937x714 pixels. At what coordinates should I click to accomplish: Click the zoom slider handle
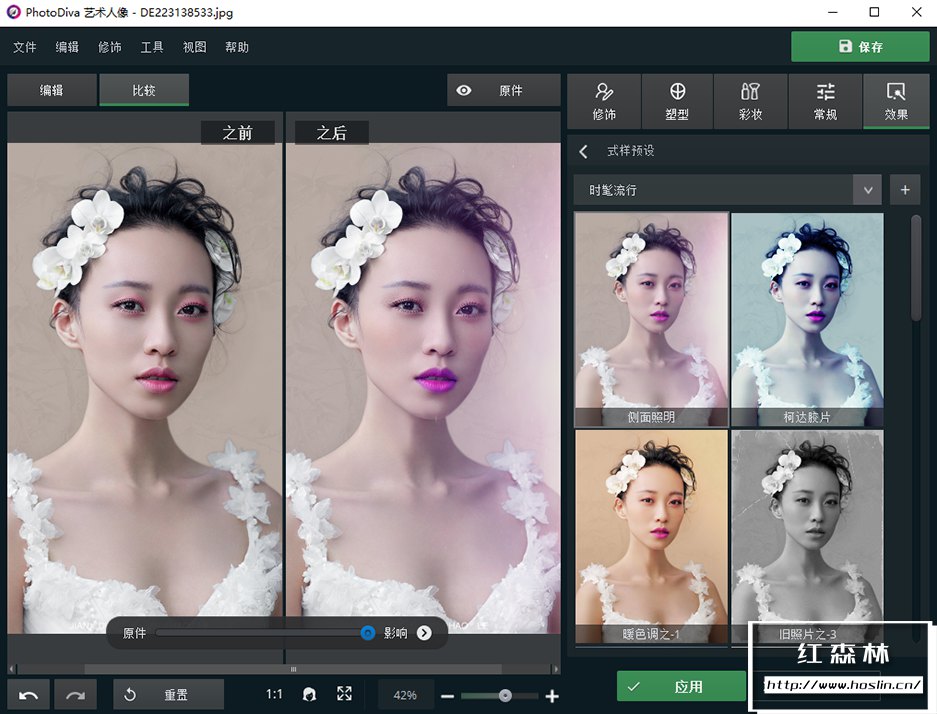click(x=505, y=695)
